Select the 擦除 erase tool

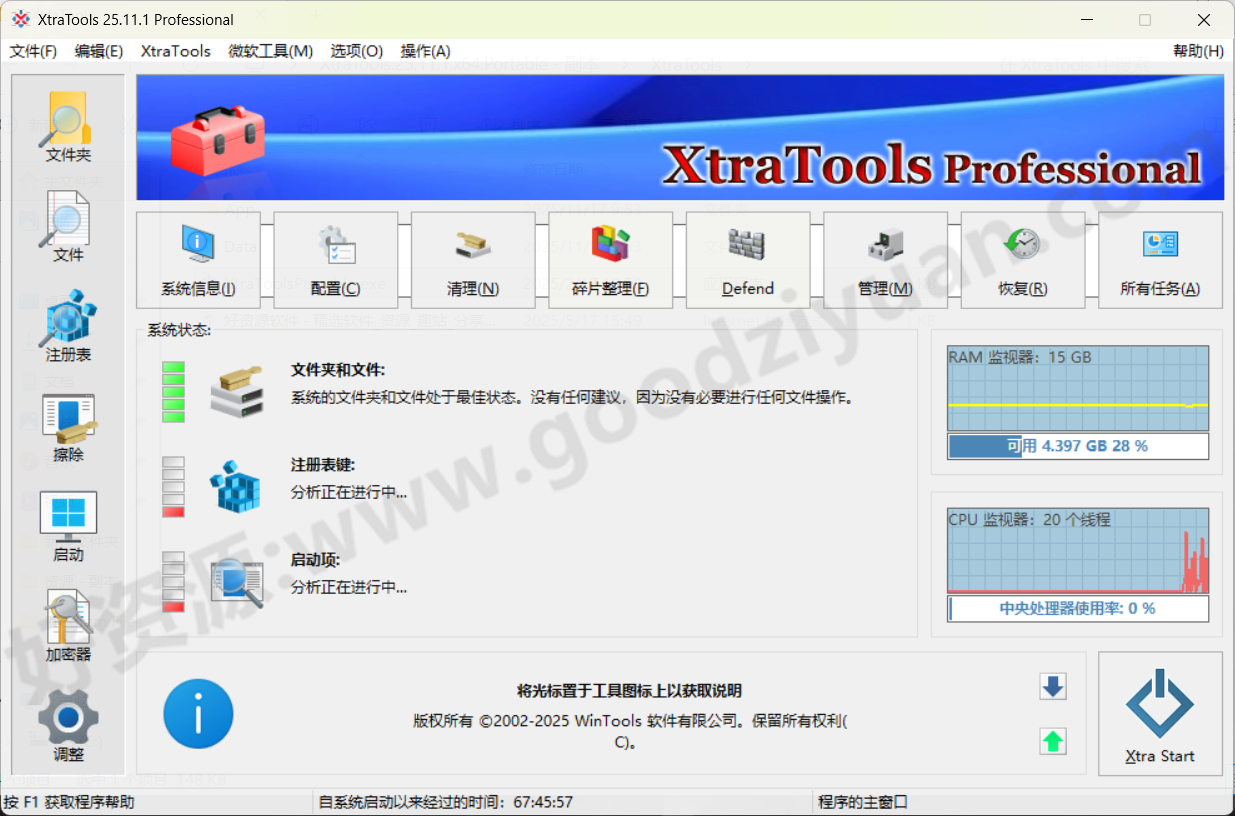[x=67, y=428]
